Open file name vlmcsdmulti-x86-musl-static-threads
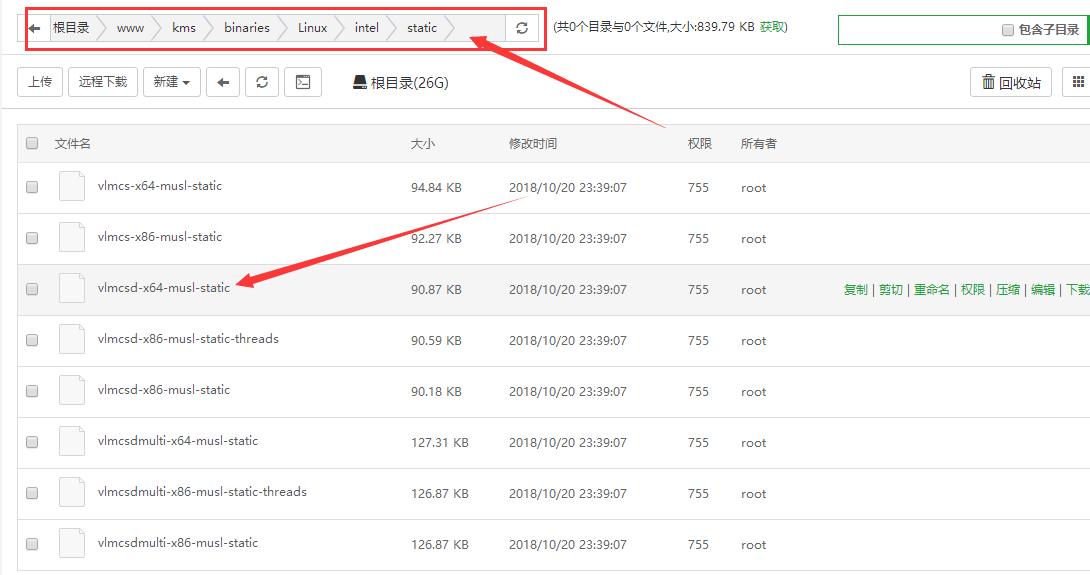Image resolution: width=1090 pixels, height=575 pixels. tap(202, 492)
